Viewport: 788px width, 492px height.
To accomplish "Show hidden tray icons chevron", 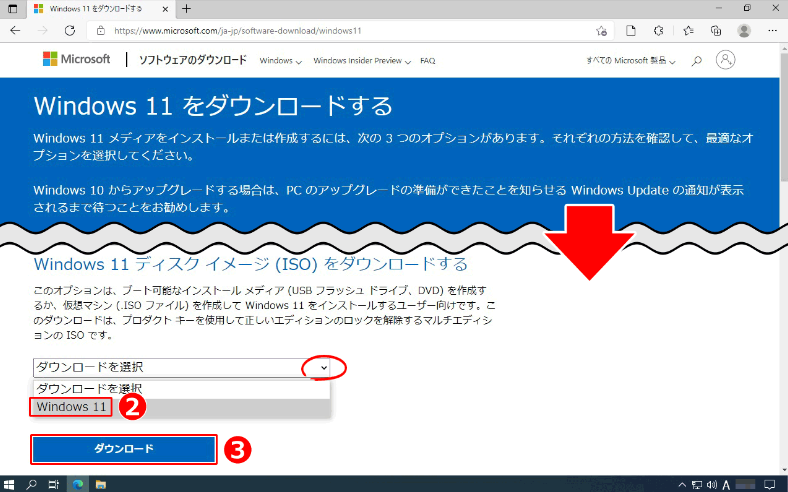I will click(x=682, y=485).
